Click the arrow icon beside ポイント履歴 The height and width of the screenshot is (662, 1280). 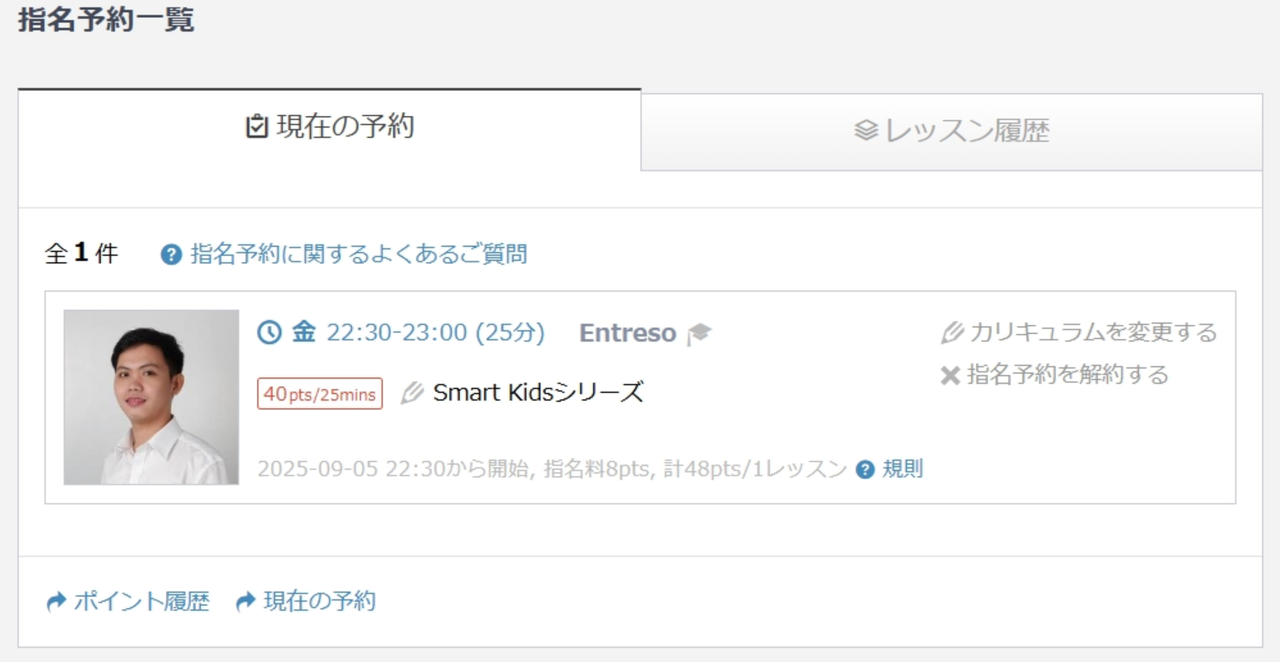56,602
